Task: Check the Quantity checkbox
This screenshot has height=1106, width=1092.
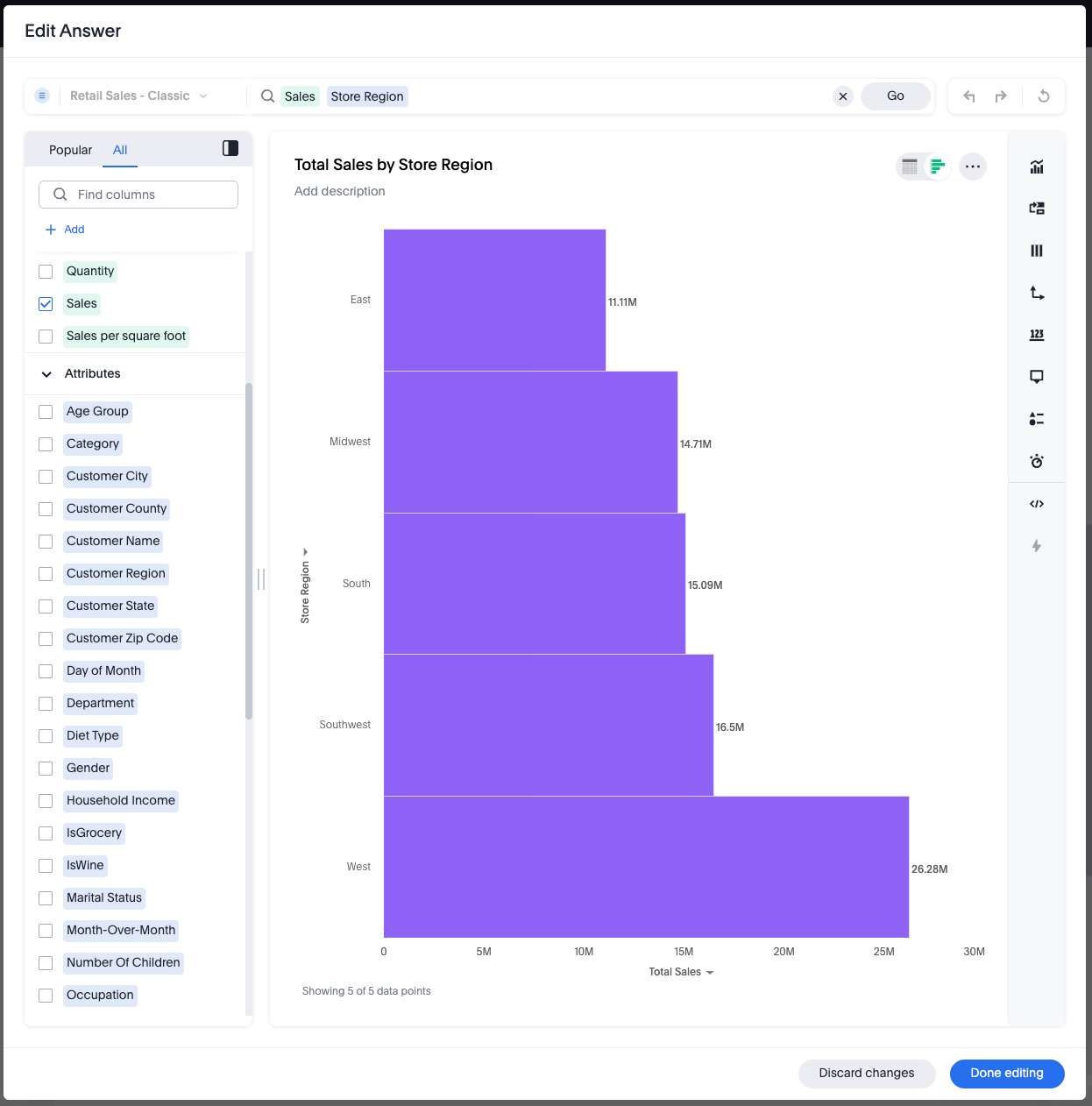Action: (x=46, y=272)
